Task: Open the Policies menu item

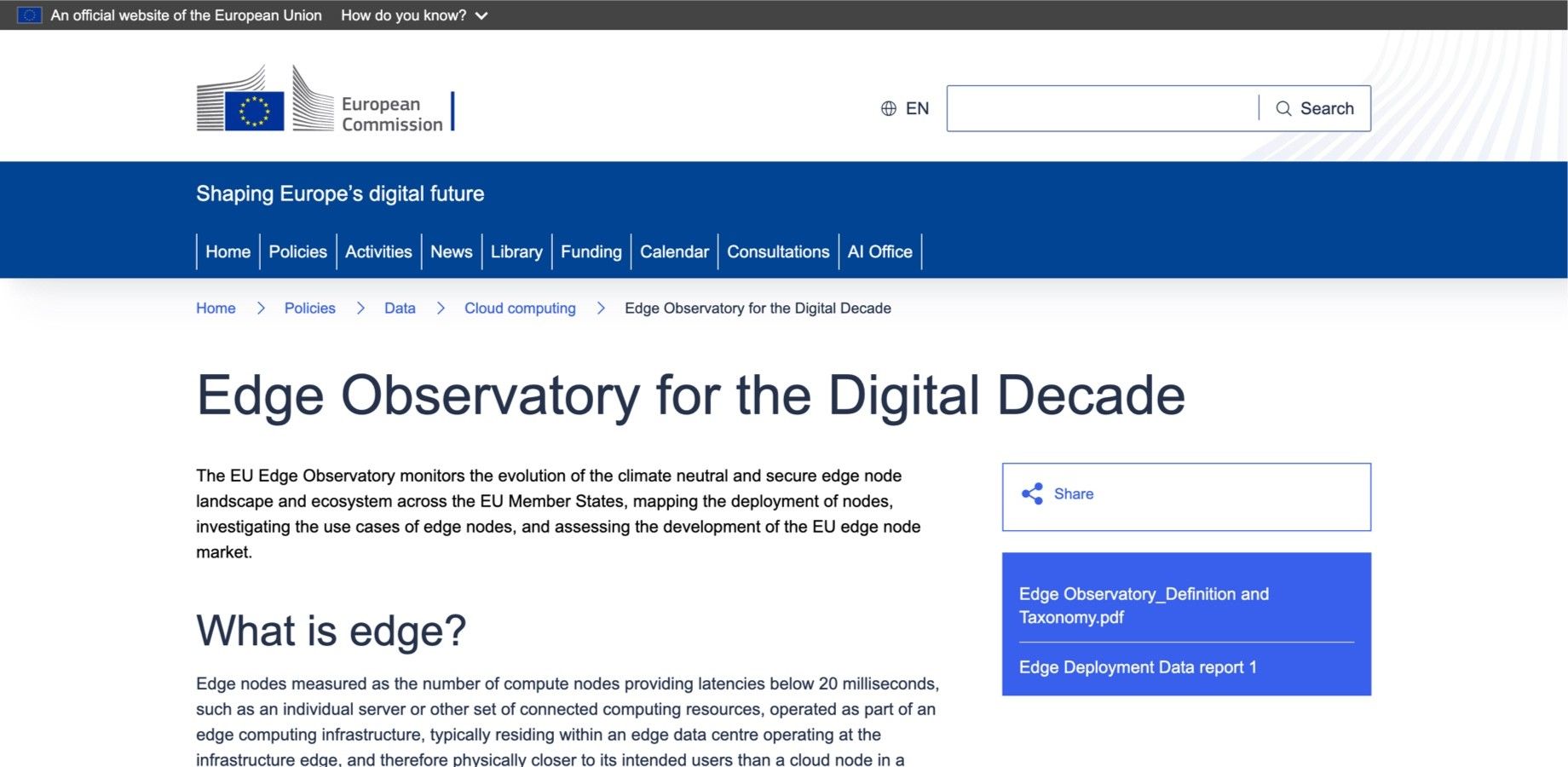Action: (x=297, y=251)
